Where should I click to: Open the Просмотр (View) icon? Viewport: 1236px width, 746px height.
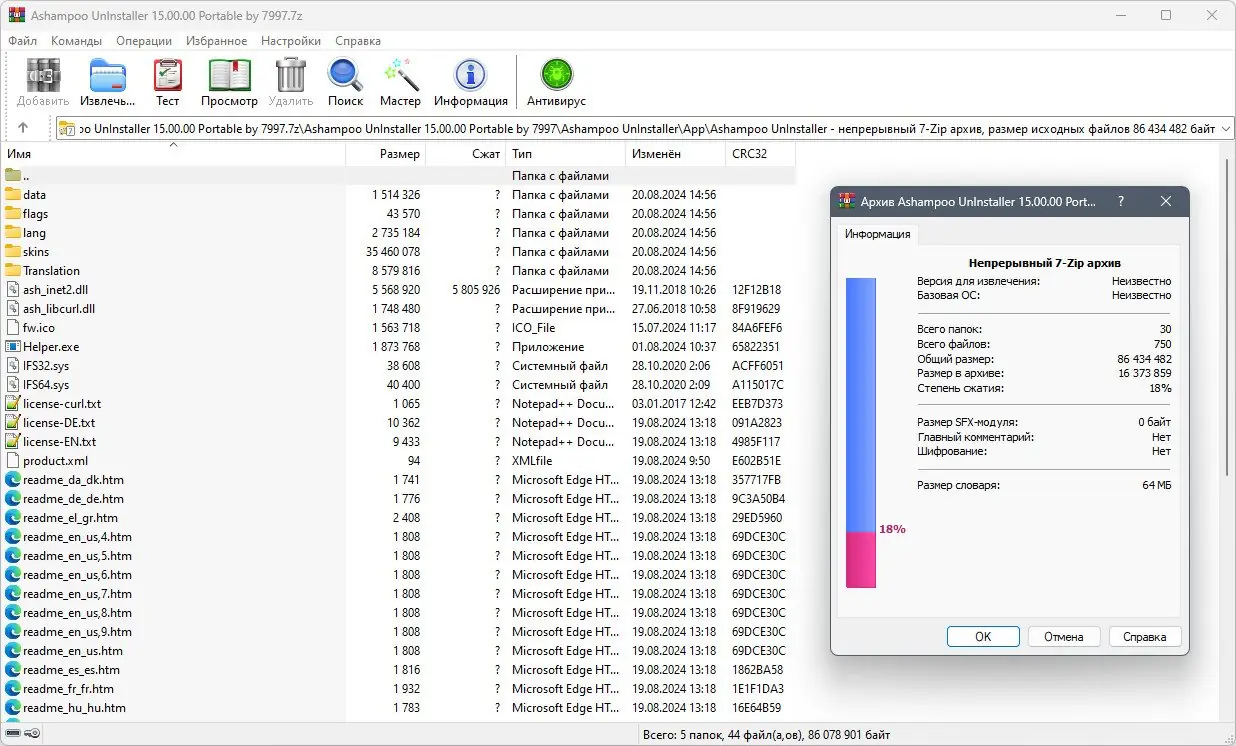(x=229, y=74)
